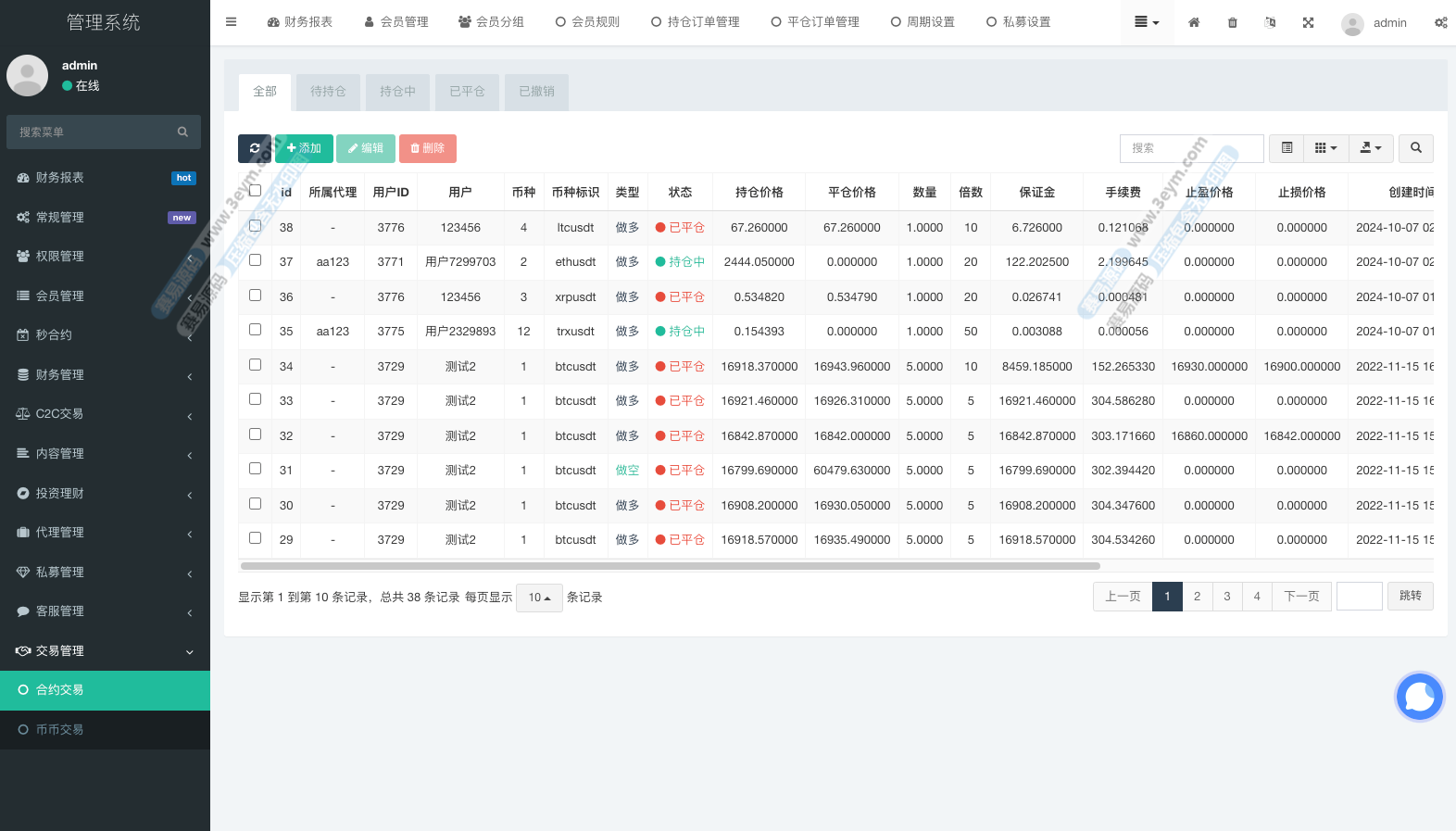The width and height of the screenshot is (1456, 831).
Task: Click the green 添加 button
Action: point(304,148)
